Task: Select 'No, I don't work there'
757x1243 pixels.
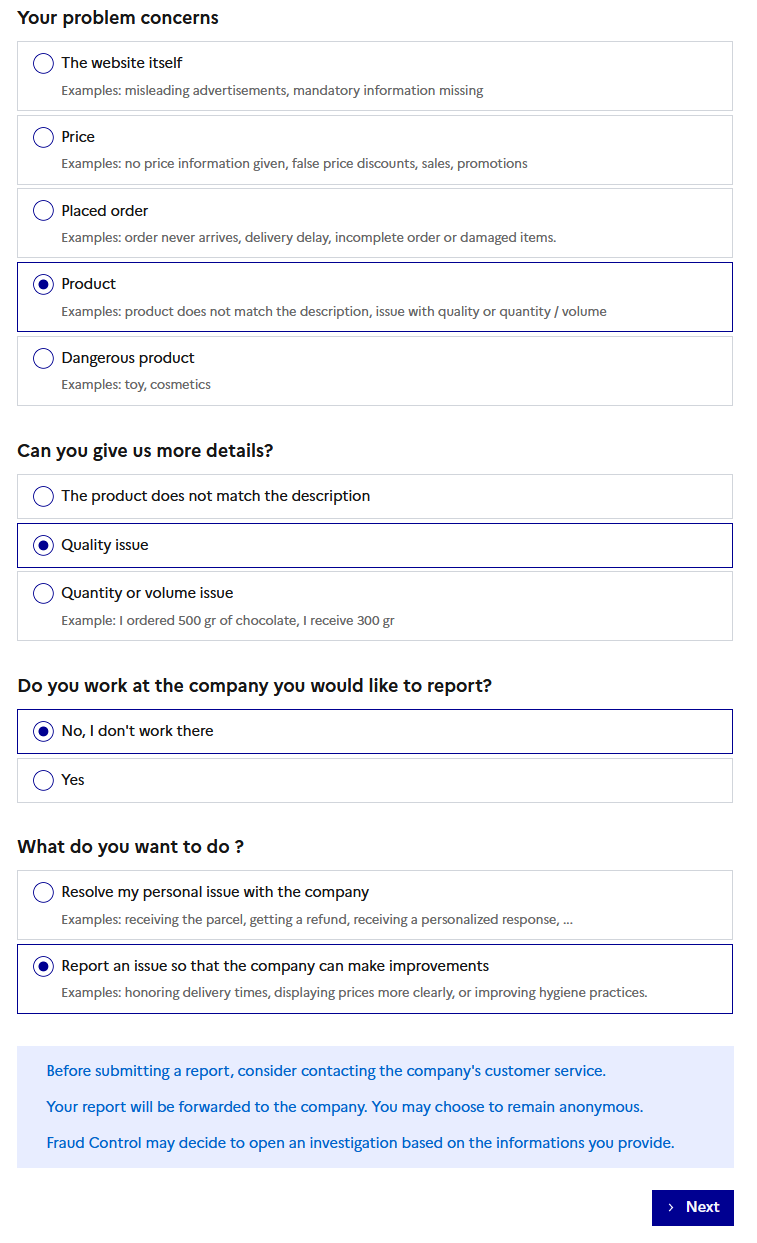Action: 43,731
